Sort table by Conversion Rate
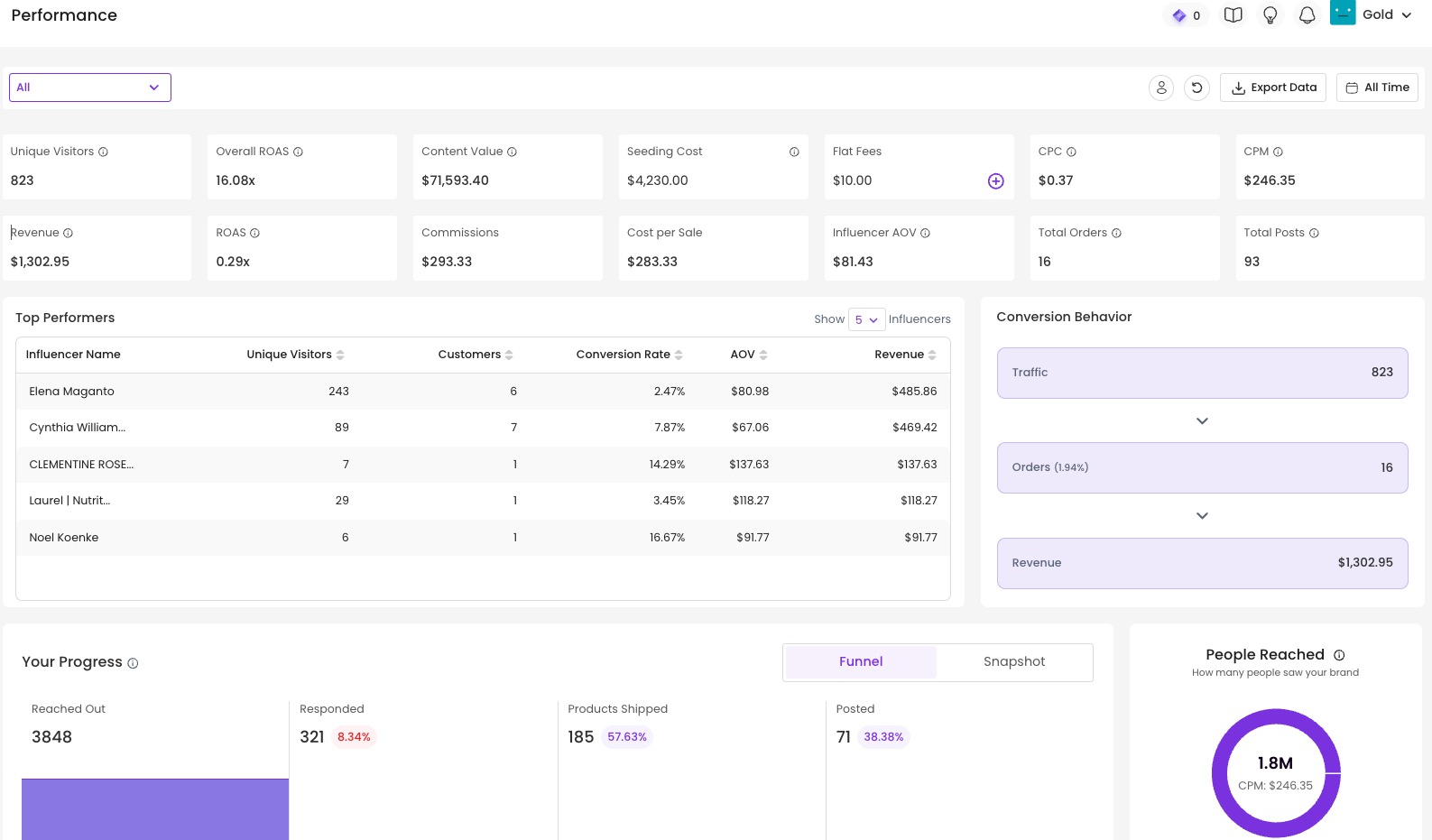The height and width of the screenshot is (840, 1432). coord(679,355)
